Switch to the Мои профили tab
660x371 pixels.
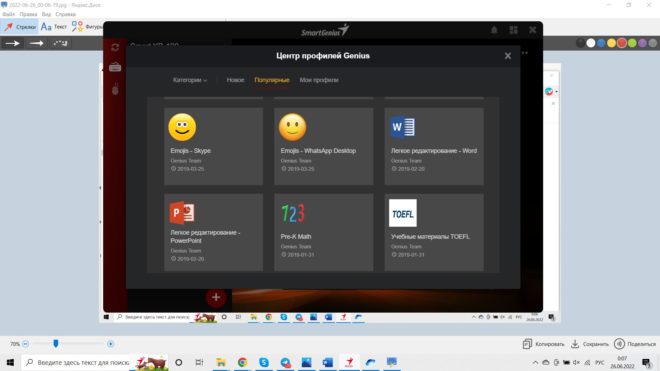(x=319, y=80)
